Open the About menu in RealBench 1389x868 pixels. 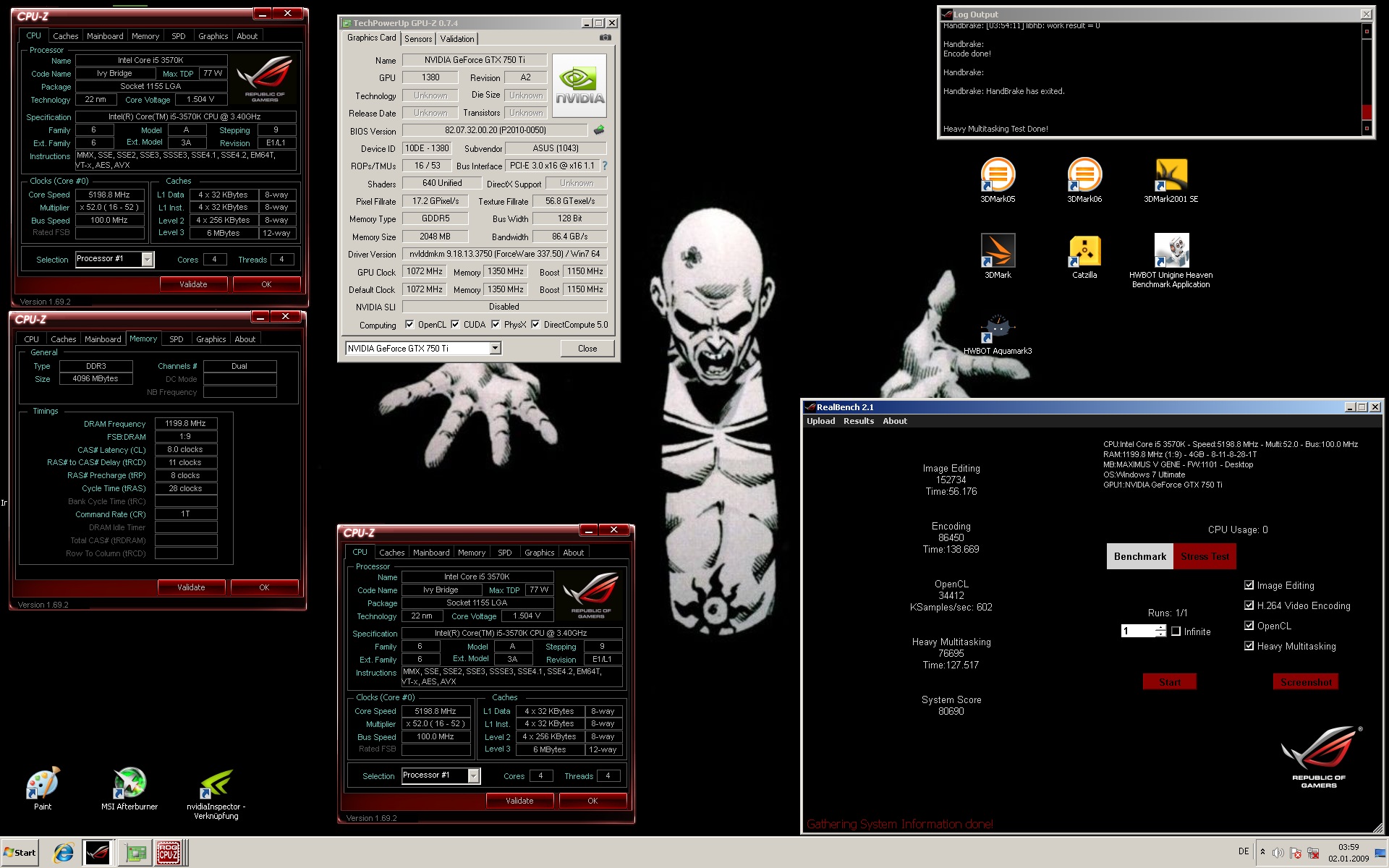tap(895, 421)
